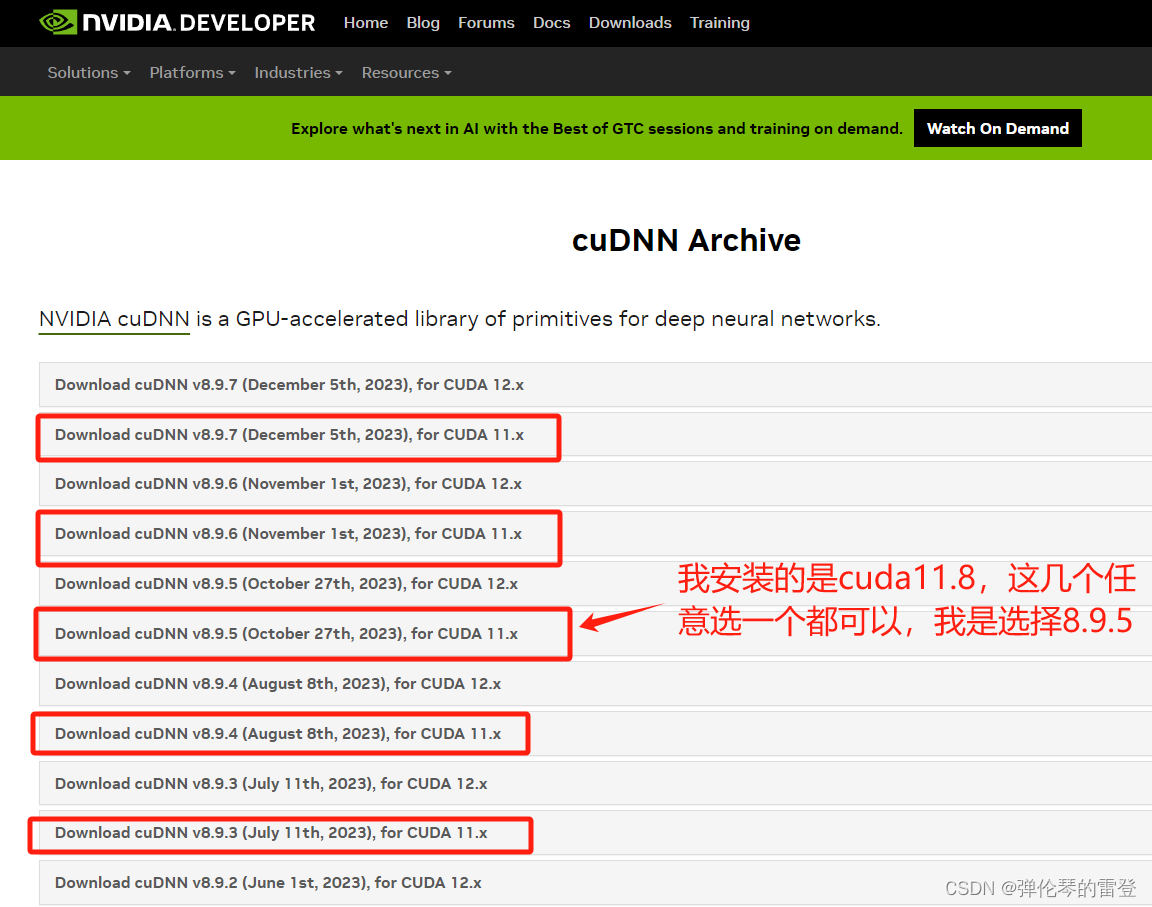Expand the Resources dropdown
Viewport: 1152px width, 907px height.
tap(406, 73)
